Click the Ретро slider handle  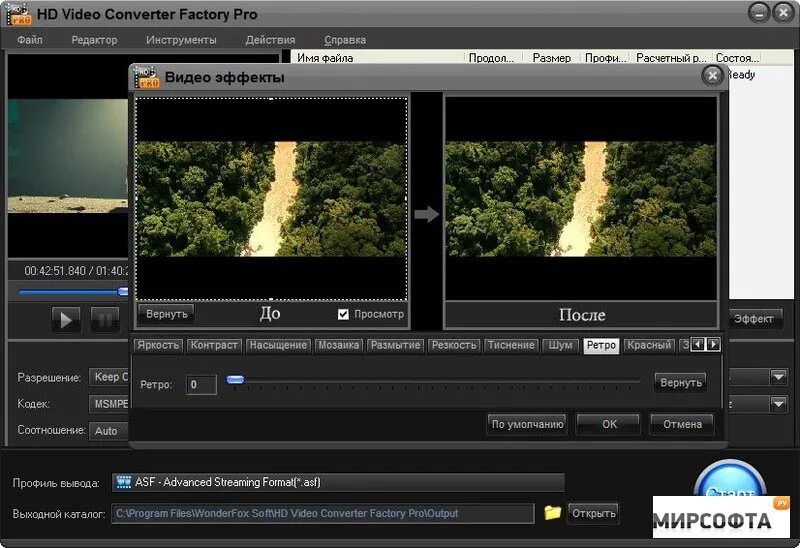point(235,380)
